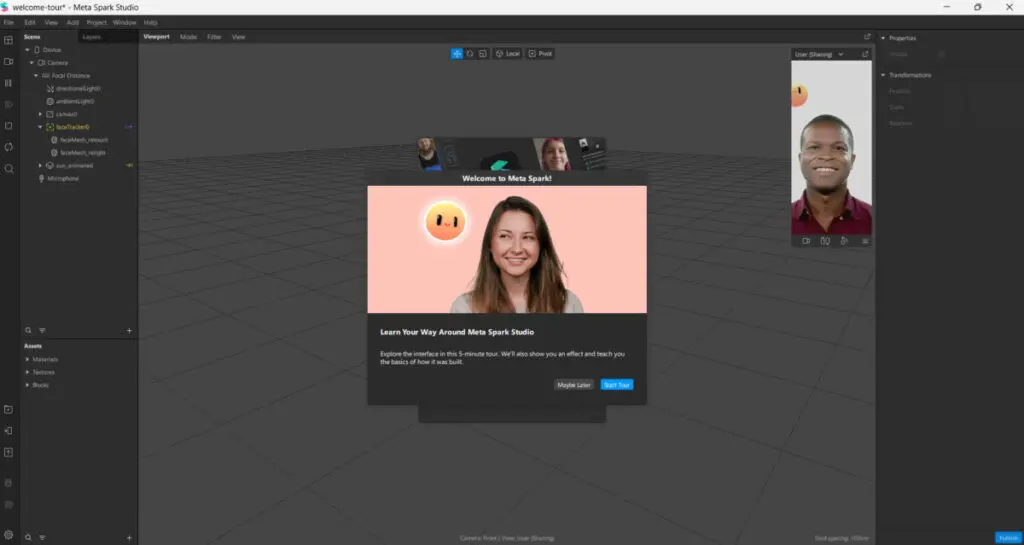Click the stop square icon in left sidebar

pos(8,125)
